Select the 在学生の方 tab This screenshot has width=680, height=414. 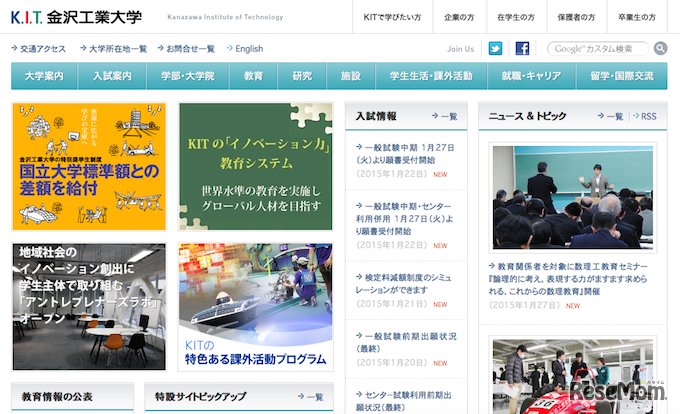516,17
